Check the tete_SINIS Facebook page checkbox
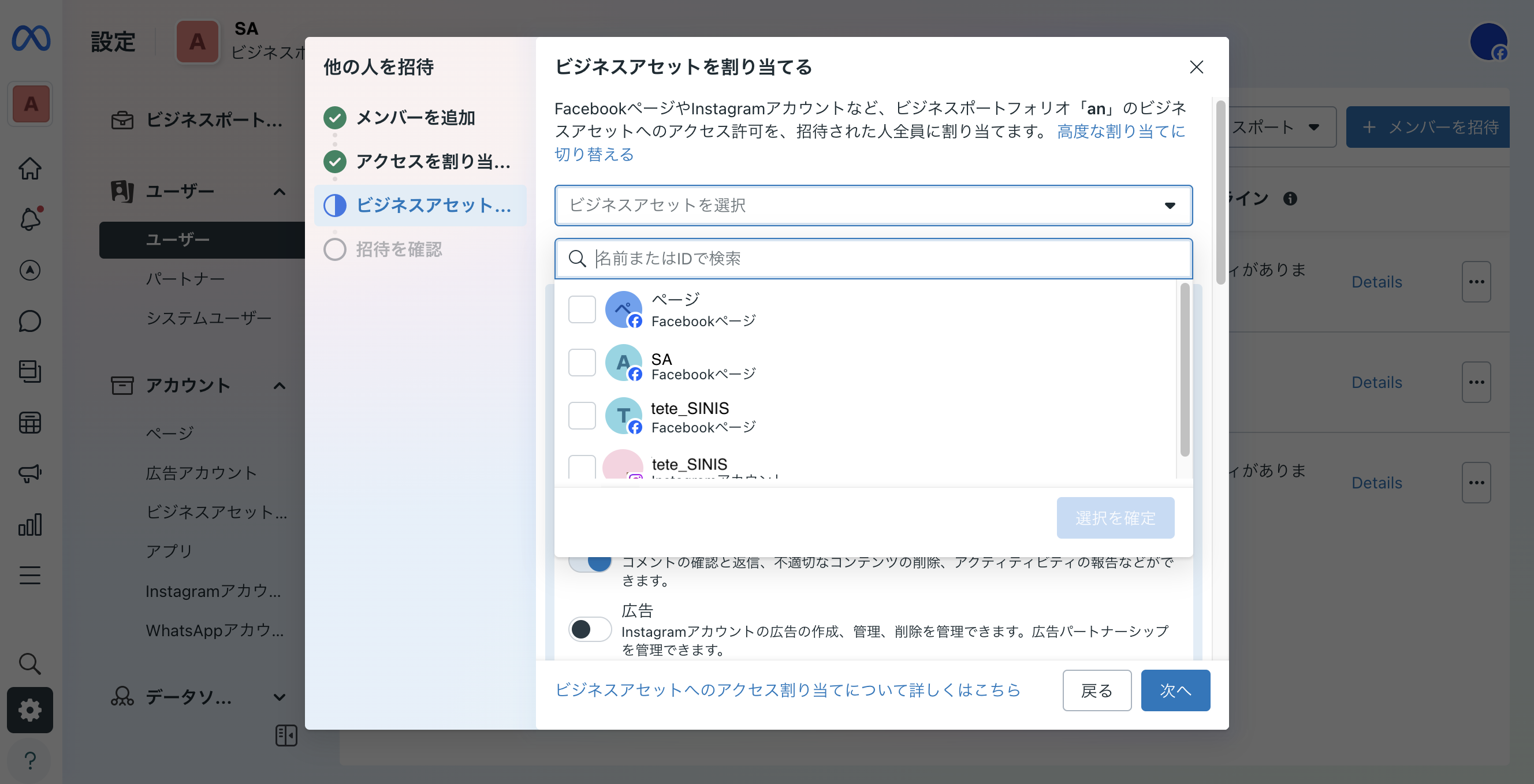This screenshot has height=784, width=1534. [x=582, y=416]
